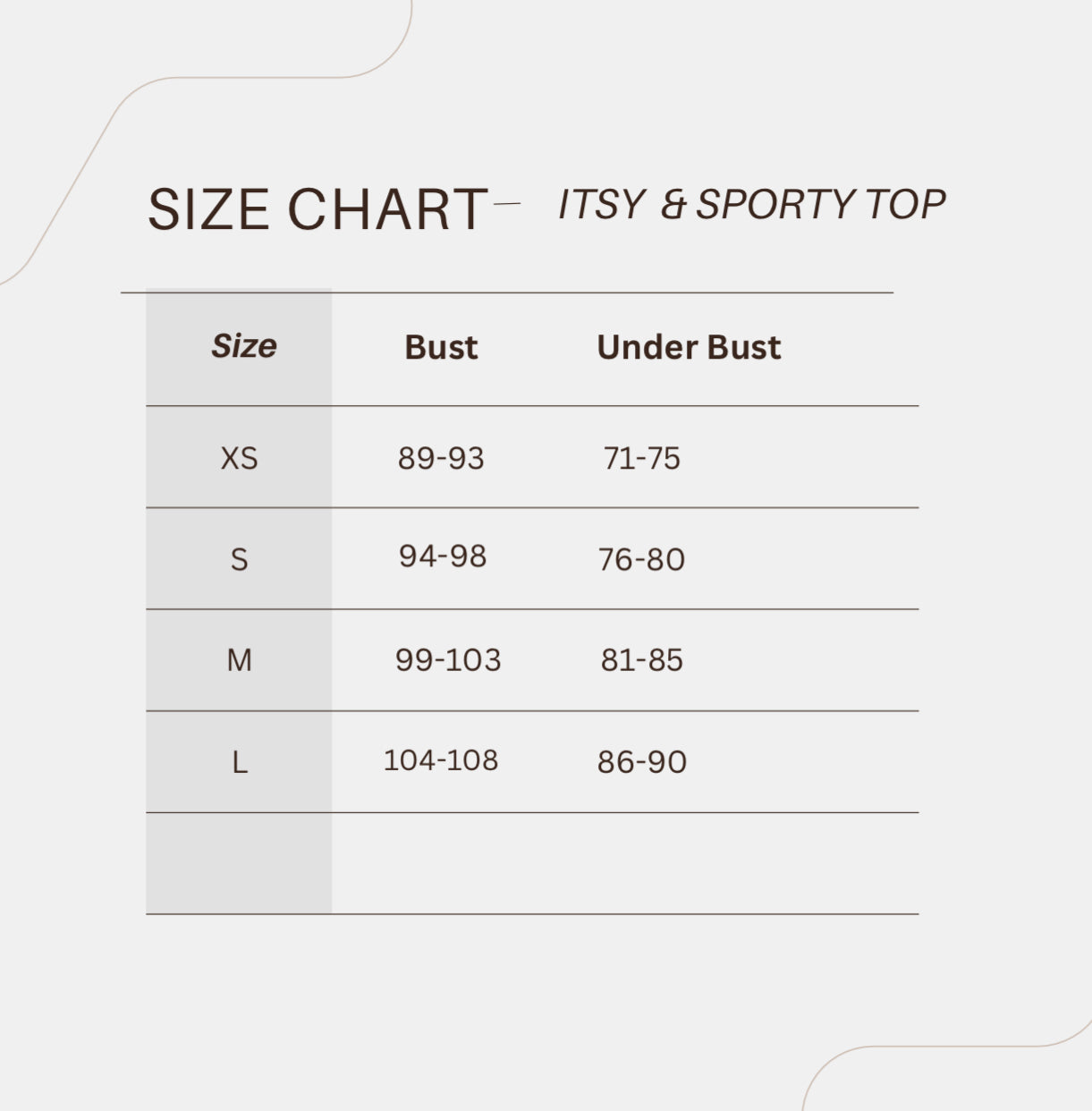
Task: Click the 81-85 under bust value
Action: (642, 660)
